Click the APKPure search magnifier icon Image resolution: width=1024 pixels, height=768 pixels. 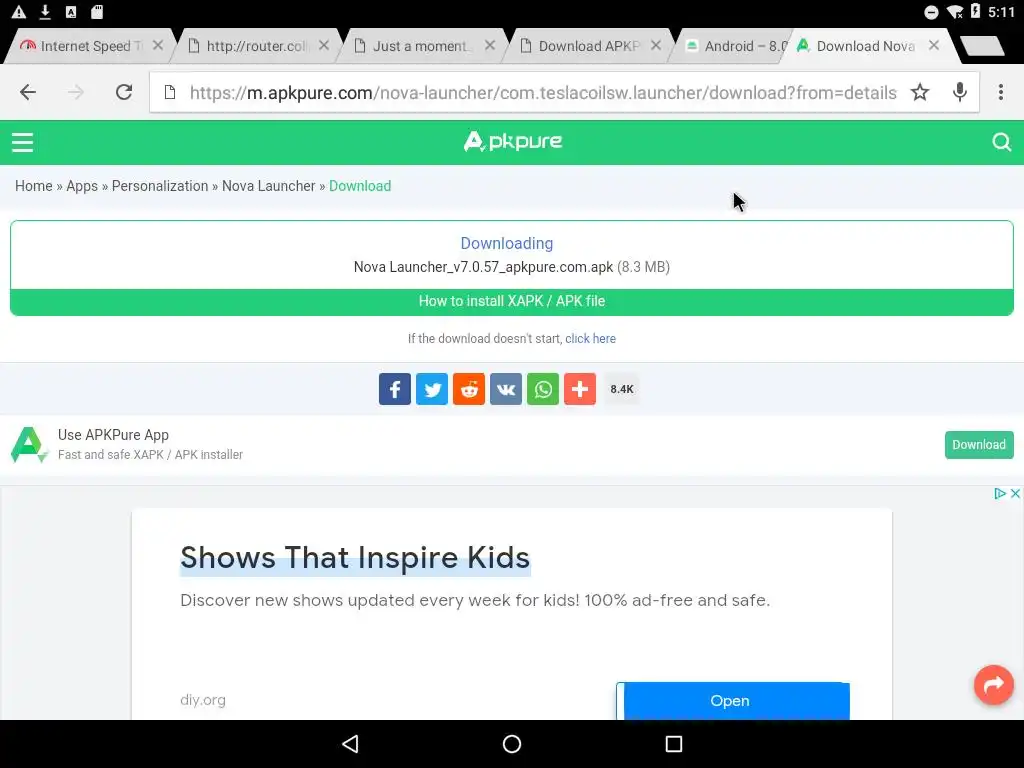click(1001, 142)
